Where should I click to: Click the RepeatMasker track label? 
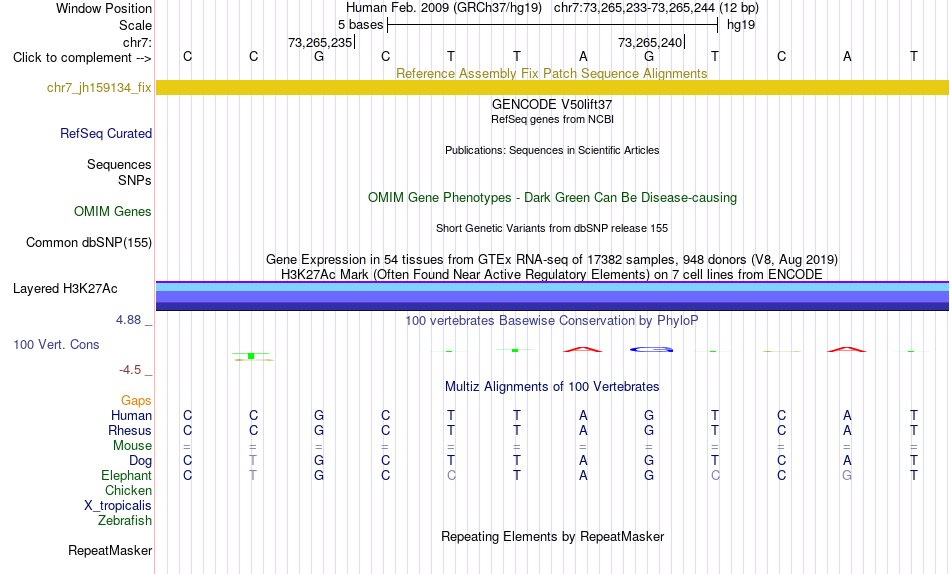click(110, 550)
